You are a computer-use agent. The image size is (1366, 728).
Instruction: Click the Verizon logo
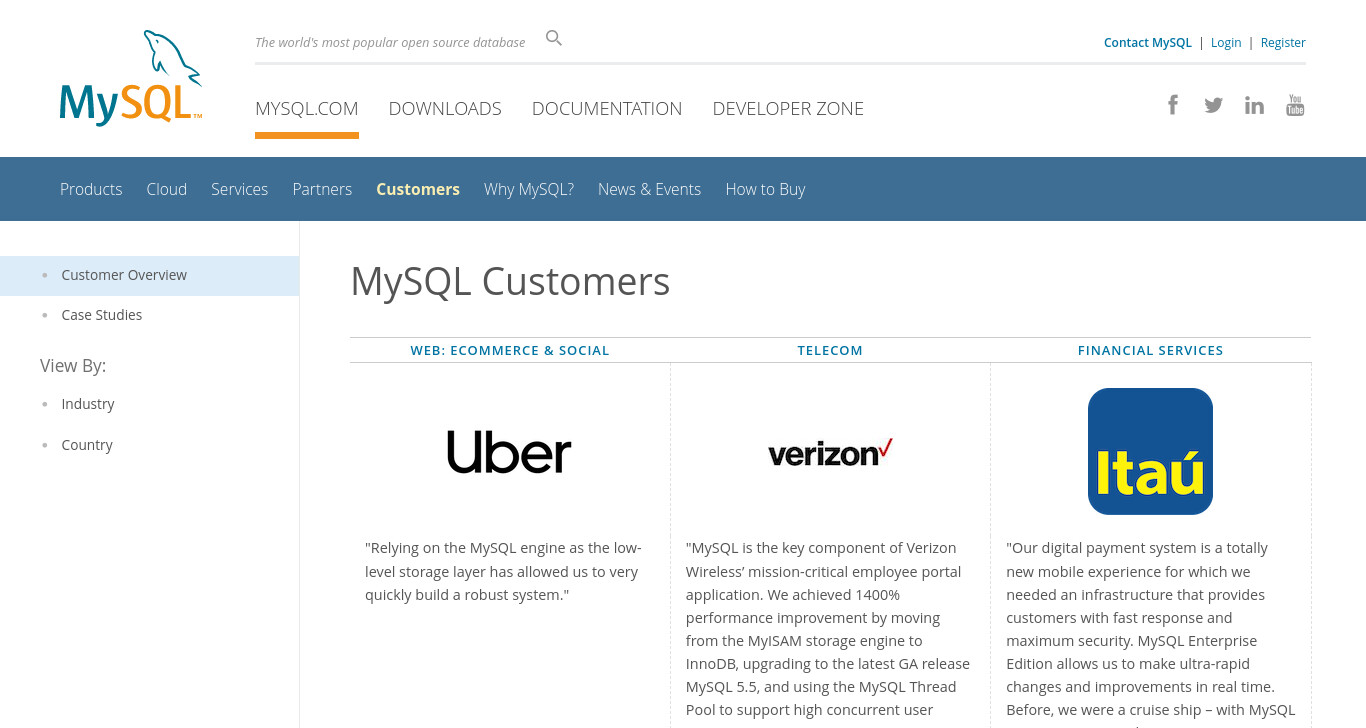pos(830,453)
